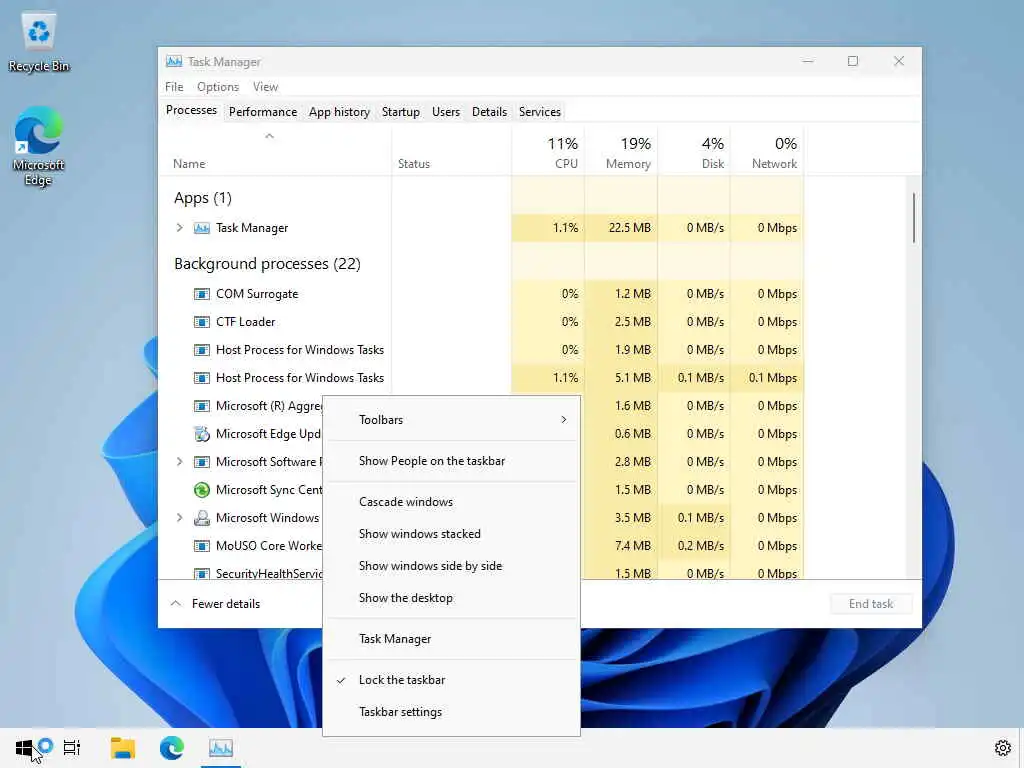Click the sort arrow above Name column

click(x=269, y=136)
